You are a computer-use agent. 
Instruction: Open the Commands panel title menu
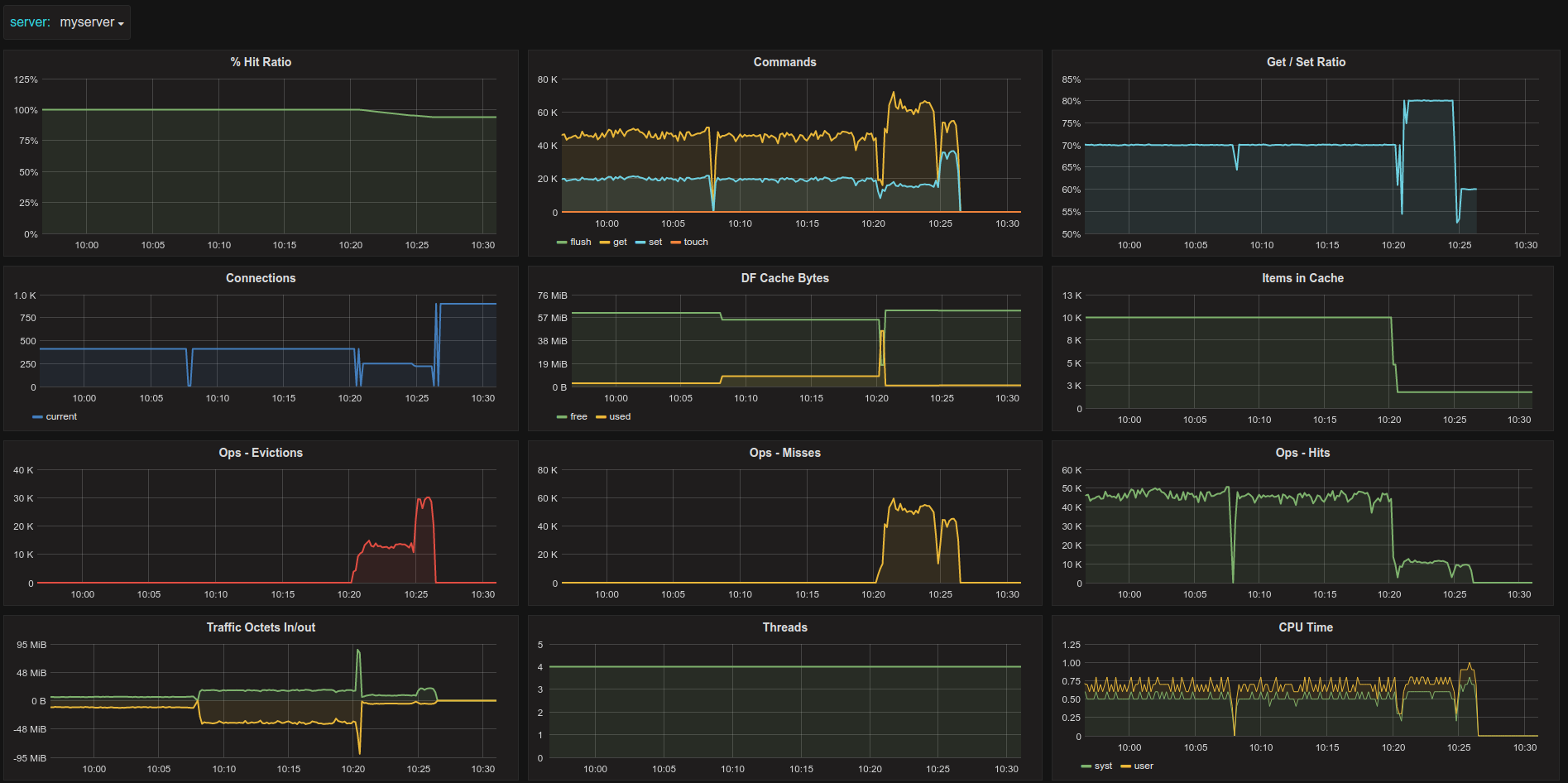[784, 62]
